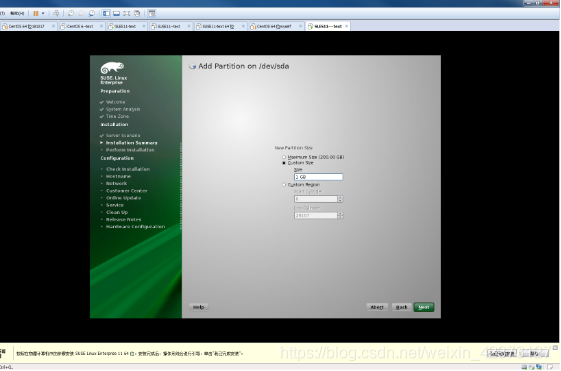Click the End Cylinder field

(x=316, y=215)
